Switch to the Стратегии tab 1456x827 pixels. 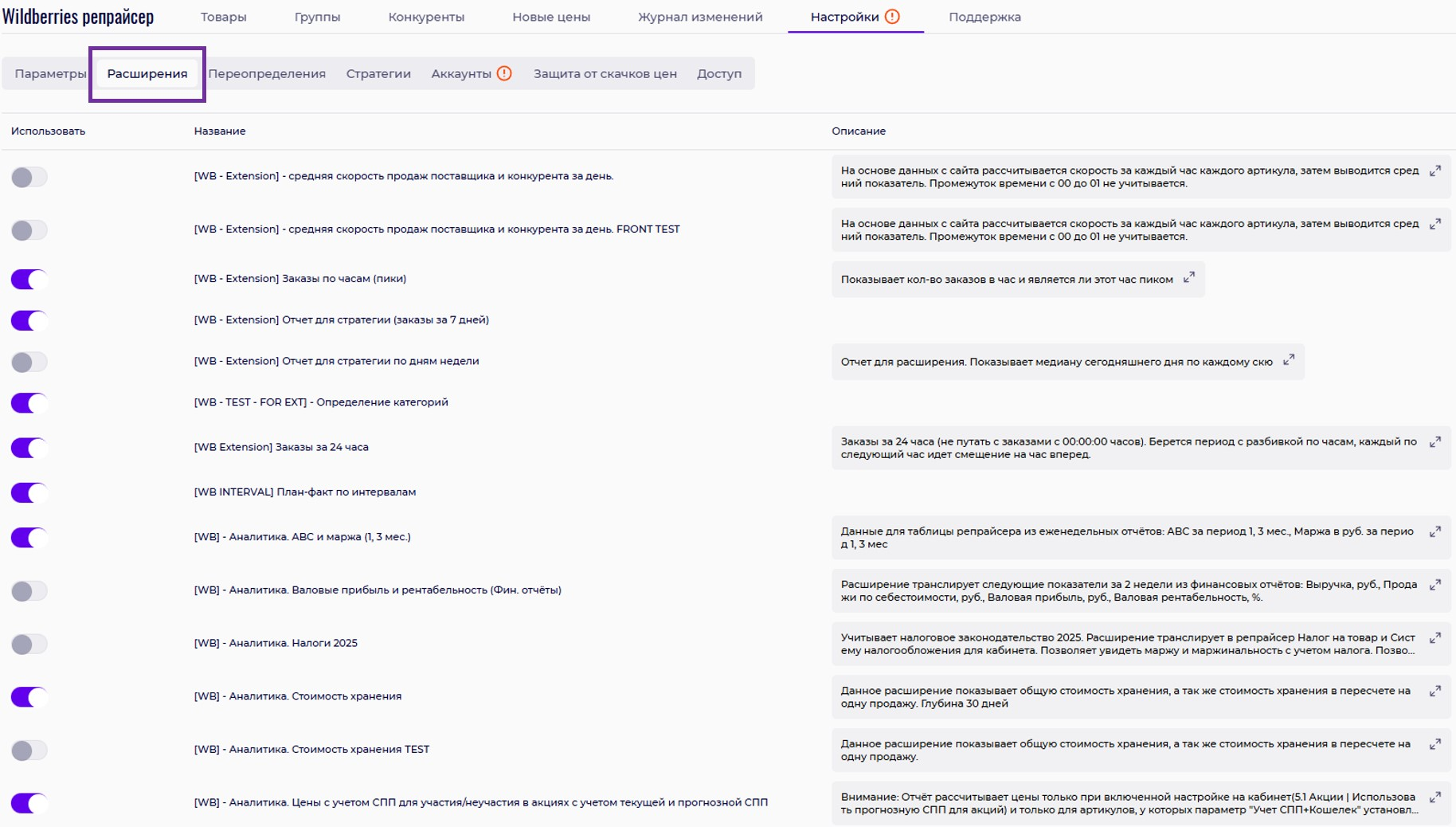[378, 73]
